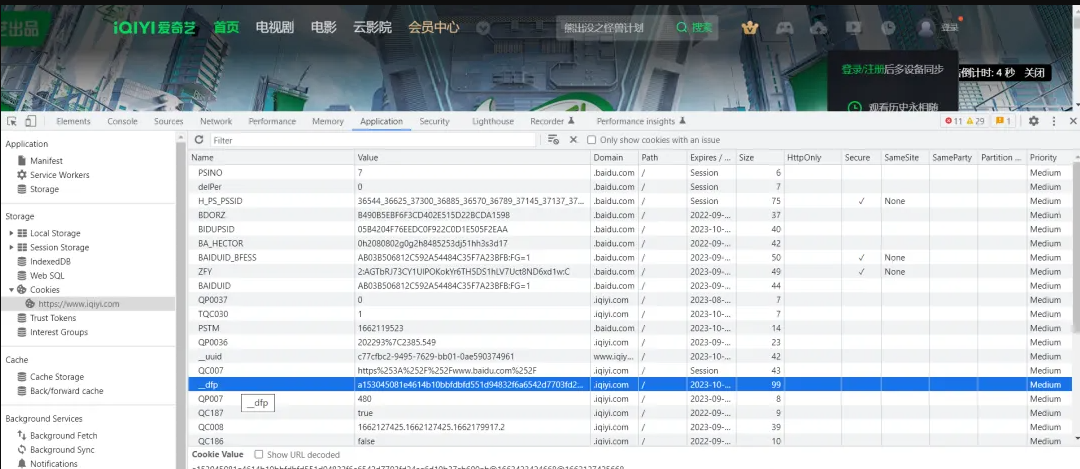1080x469 pixels.
Task: Click the iQIYI VIP crown icon
Action: [x=749, y=28]
